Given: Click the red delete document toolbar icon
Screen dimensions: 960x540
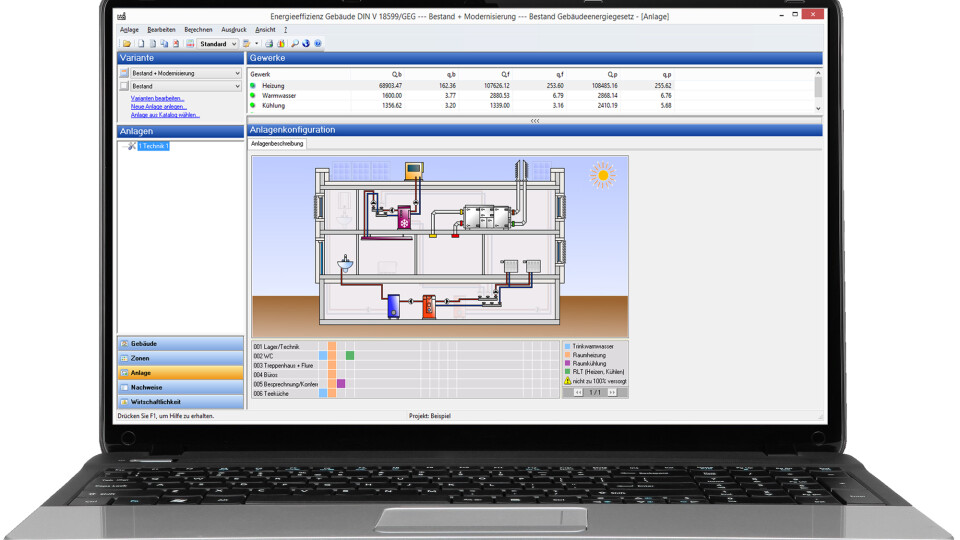Looking at the screenshot, I should [x=176, y=44].
